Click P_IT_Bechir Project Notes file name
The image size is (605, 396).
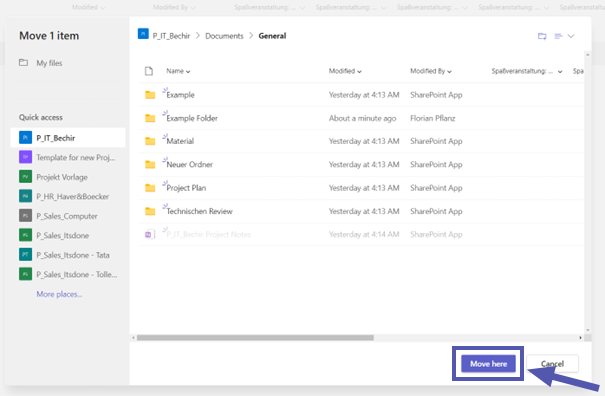[x=208, y=234]
